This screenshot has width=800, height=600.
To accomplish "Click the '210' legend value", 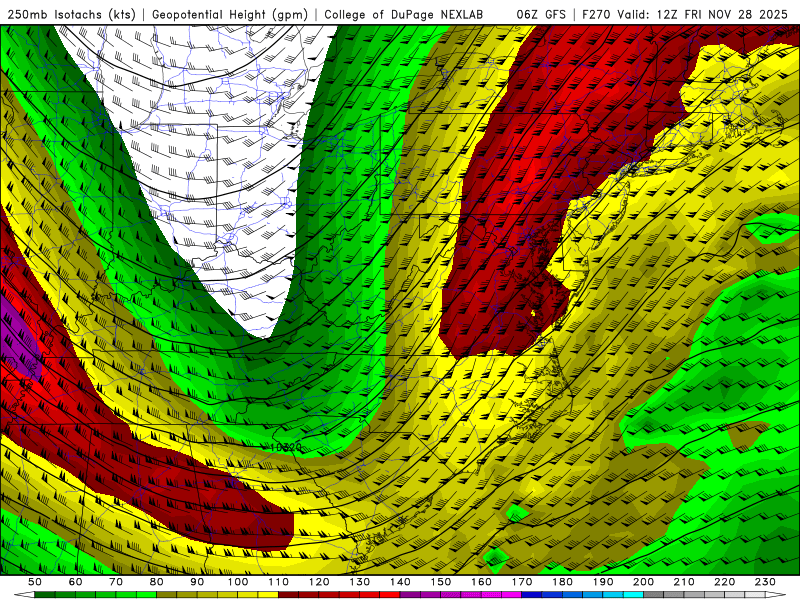I will (685, 582).
